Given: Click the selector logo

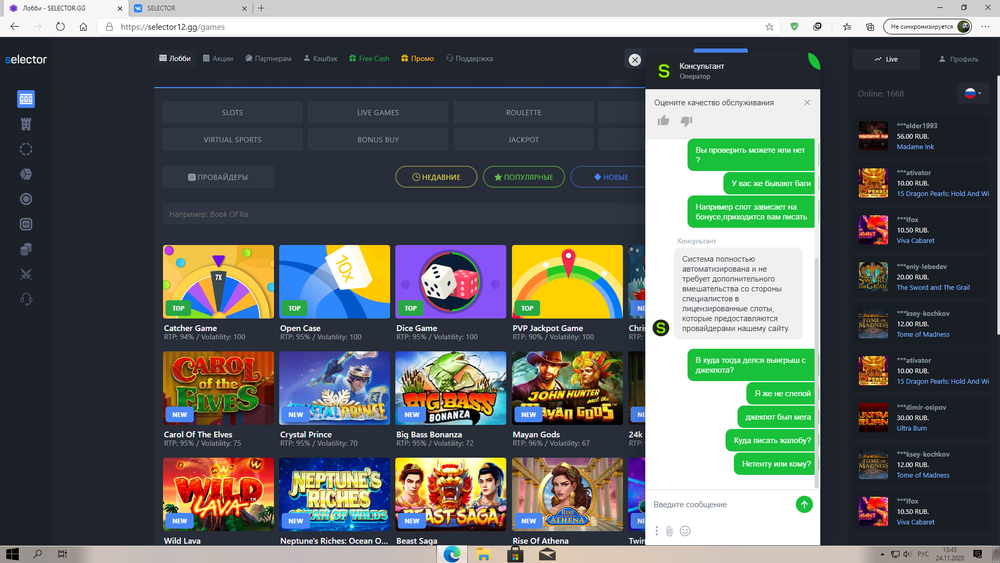Looking at the screenshot, I should pyautogui.click(x=26, y=59).
